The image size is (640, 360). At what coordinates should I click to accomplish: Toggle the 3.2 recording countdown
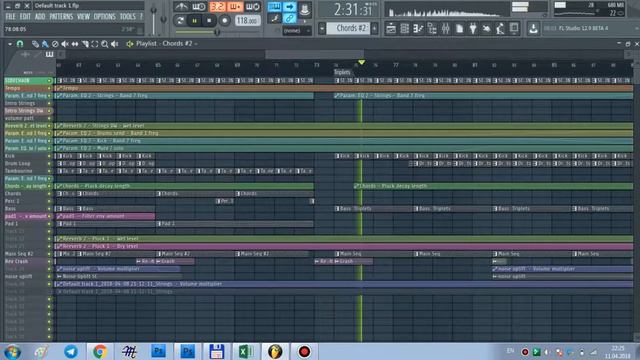(217, 7)
